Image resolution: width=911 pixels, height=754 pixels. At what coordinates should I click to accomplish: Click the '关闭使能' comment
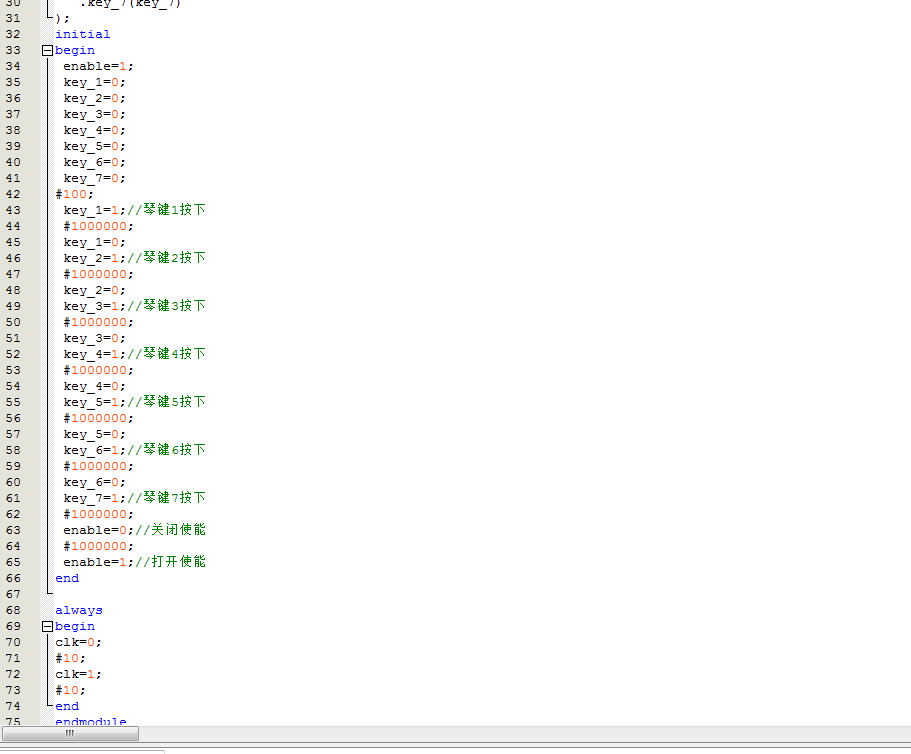point(178,530)
